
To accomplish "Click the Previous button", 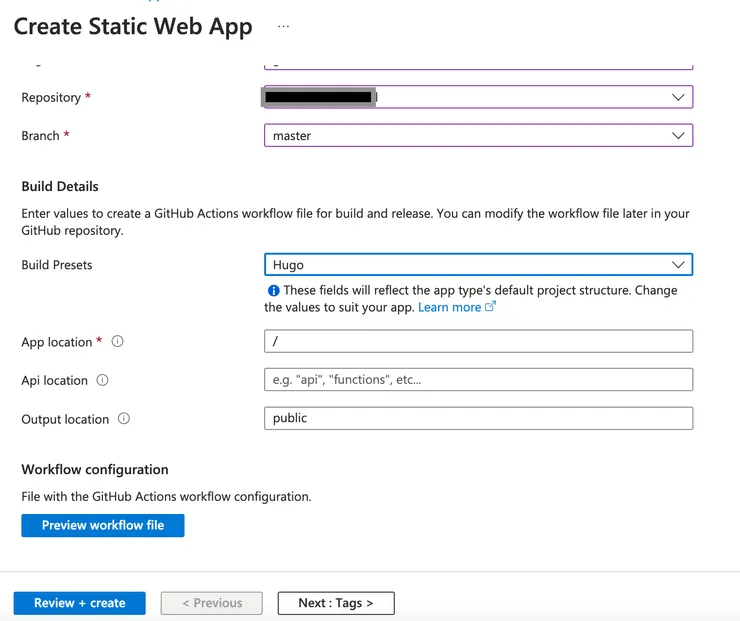I will pos(212,603).
